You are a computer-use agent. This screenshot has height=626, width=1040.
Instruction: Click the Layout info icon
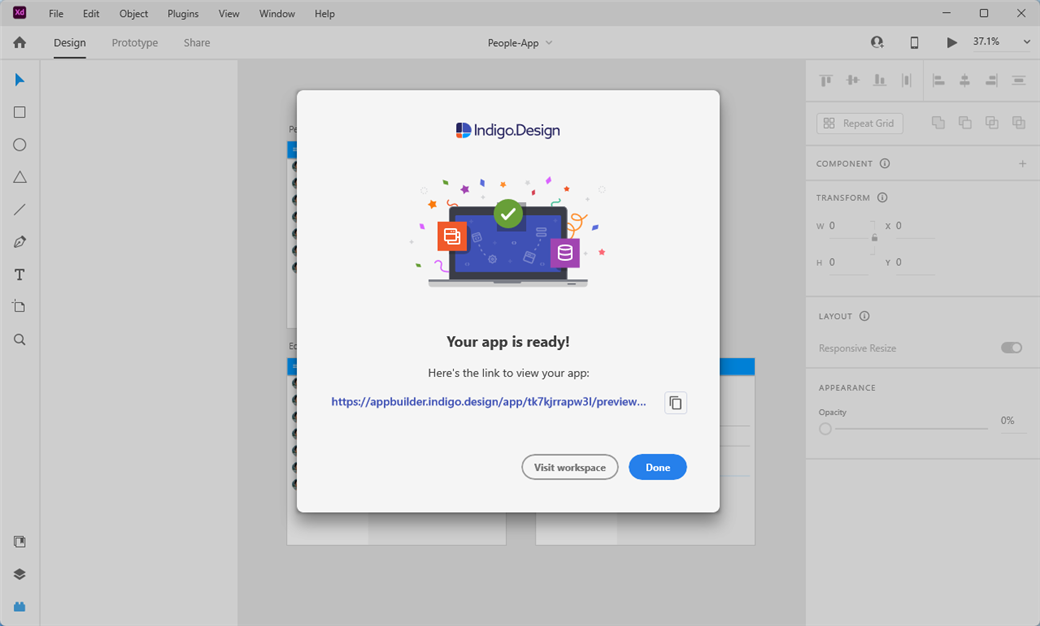(864, 316)
